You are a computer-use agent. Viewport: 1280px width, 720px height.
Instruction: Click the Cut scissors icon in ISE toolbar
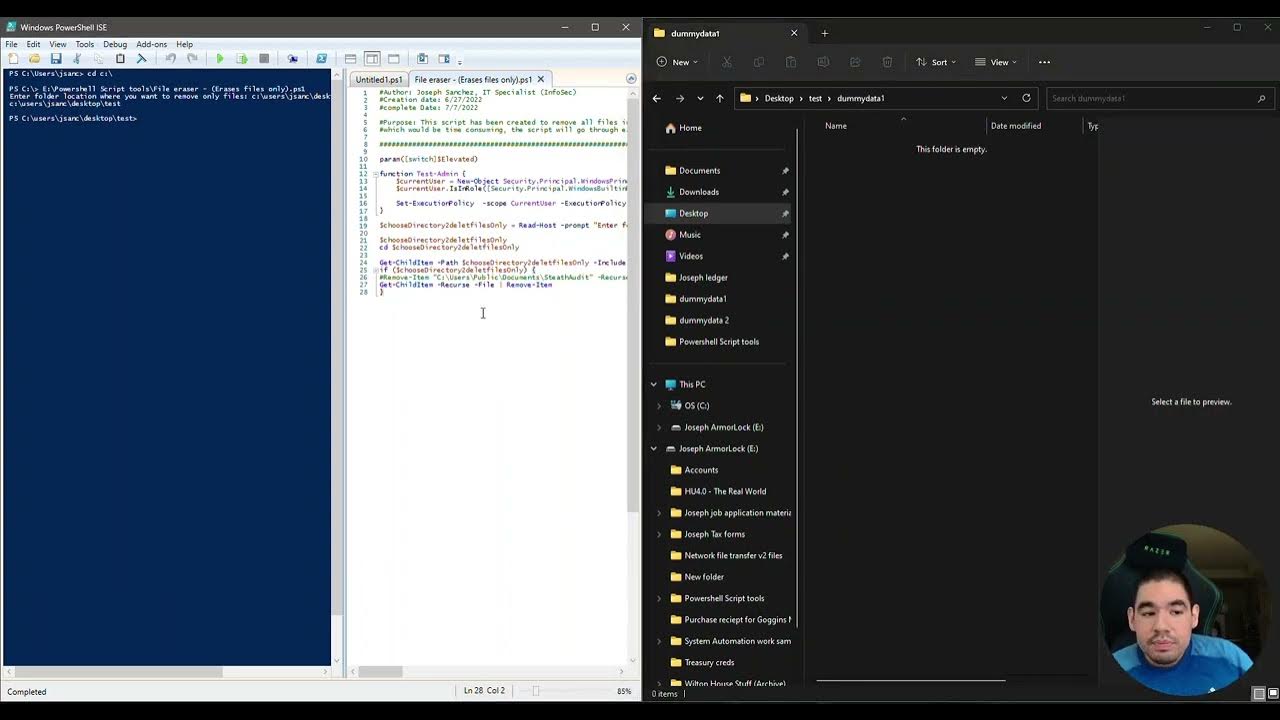tap(77, 59)
